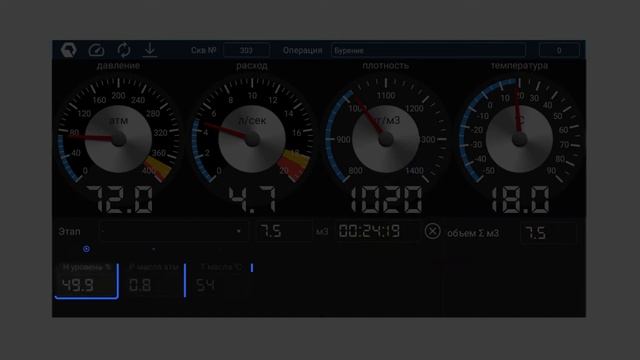Screen dimensions: 640x360
Task: Select the blue radio dot below Этап
Action: pos(87,249)
